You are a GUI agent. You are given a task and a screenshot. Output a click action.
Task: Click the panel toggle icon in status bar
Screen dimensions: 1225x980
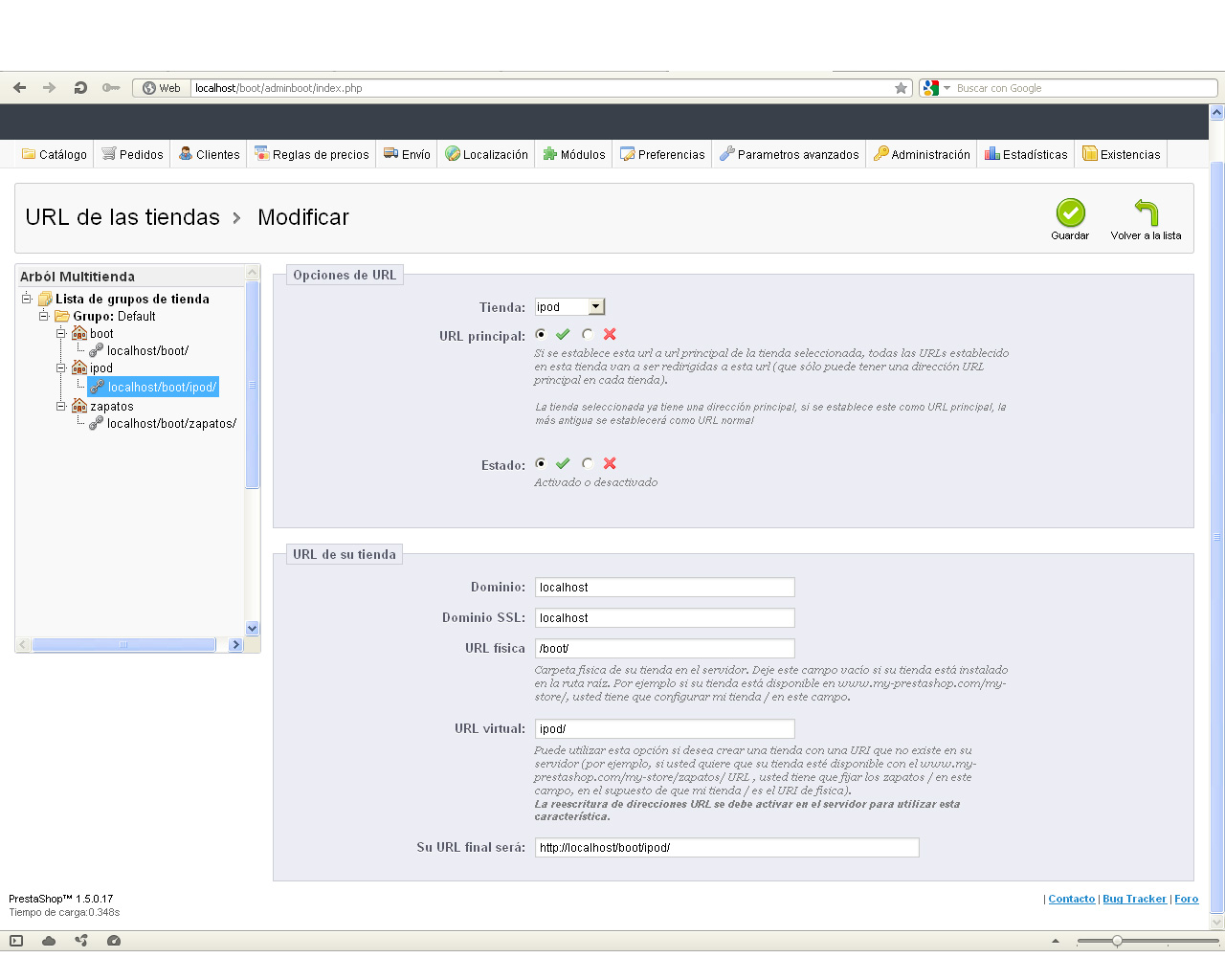tap(16, 941)
